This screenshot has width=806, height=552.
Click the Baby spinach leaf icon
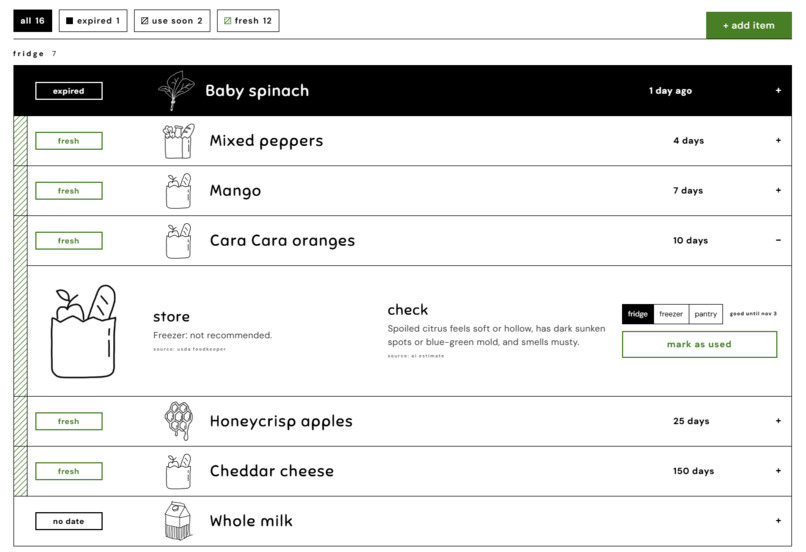click(x=176, y=90)
